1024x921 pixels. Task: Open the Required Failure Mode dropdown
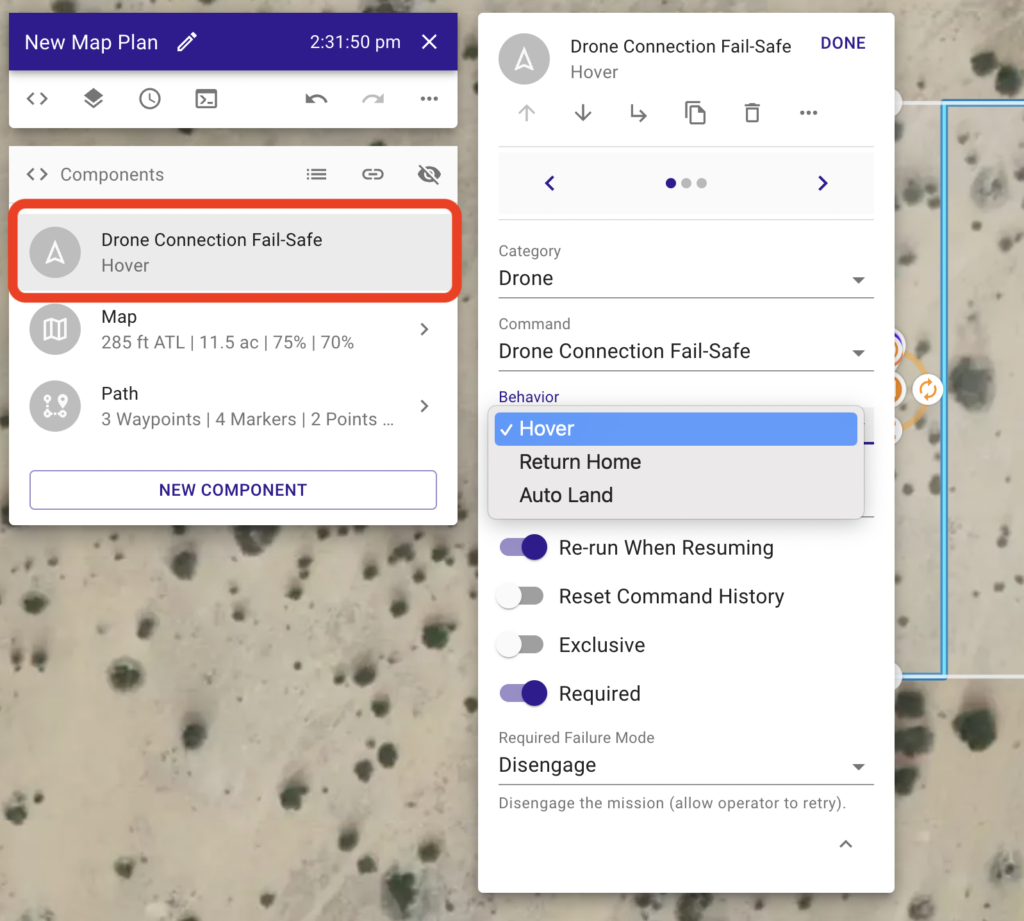[685, 766]
